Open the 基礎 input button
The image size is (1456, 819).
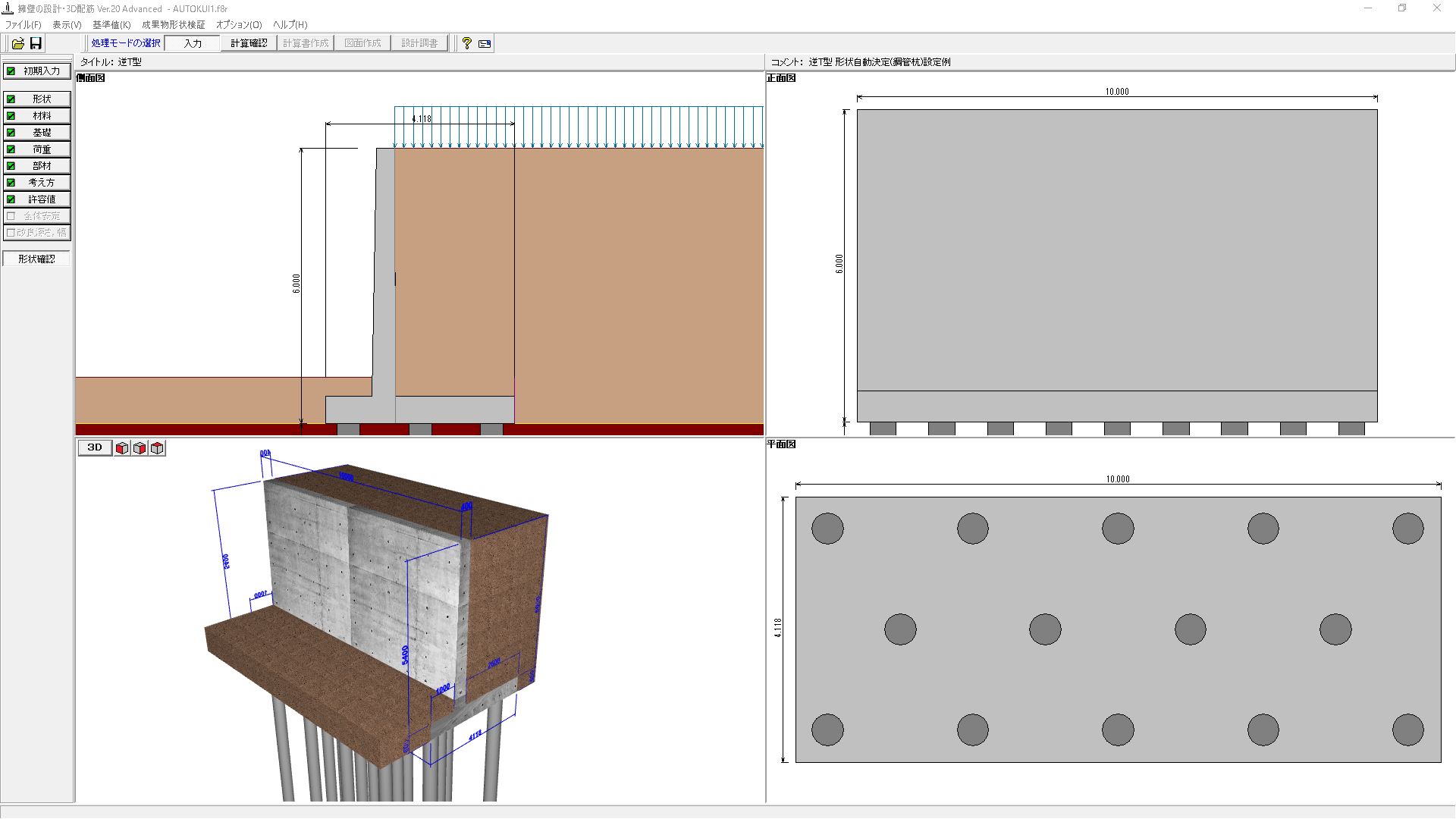coord(36,133)
